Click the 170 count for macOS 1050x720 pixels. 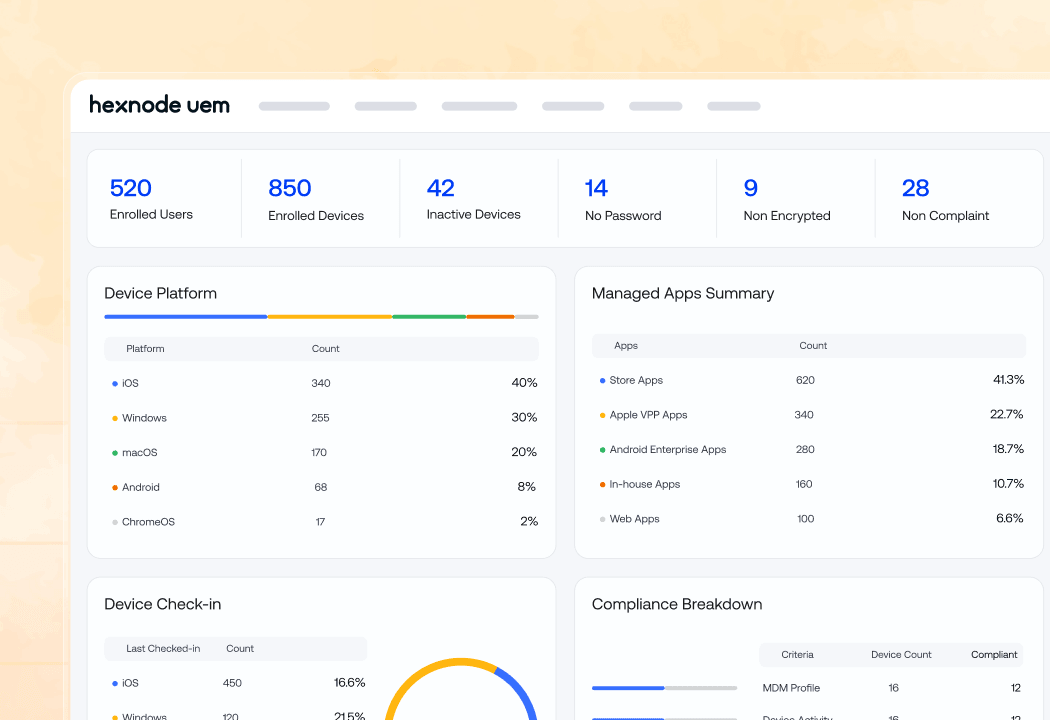(319, 453)
